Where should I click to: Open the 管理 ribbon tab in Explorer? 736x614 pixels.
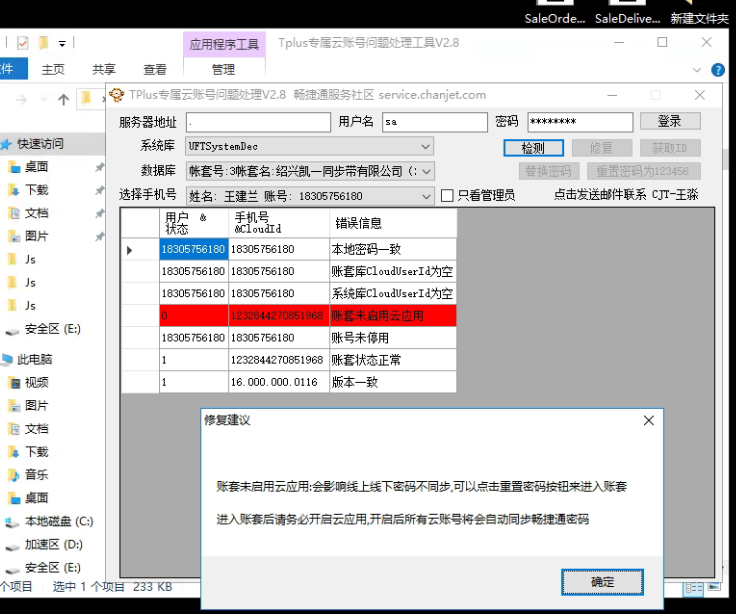click(223, 69)
